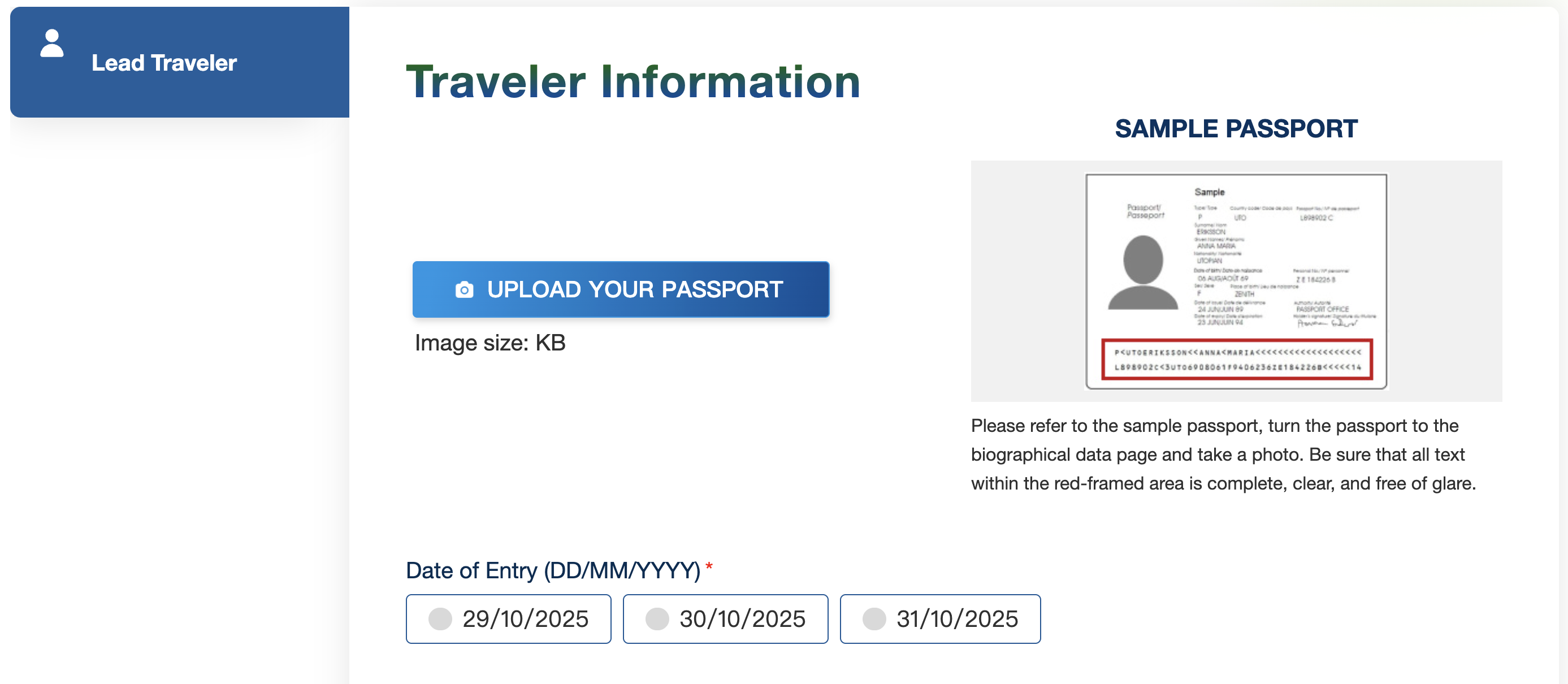Click the person icon beside Lead Traveler
1568x684 pixels.
[52, 44]
